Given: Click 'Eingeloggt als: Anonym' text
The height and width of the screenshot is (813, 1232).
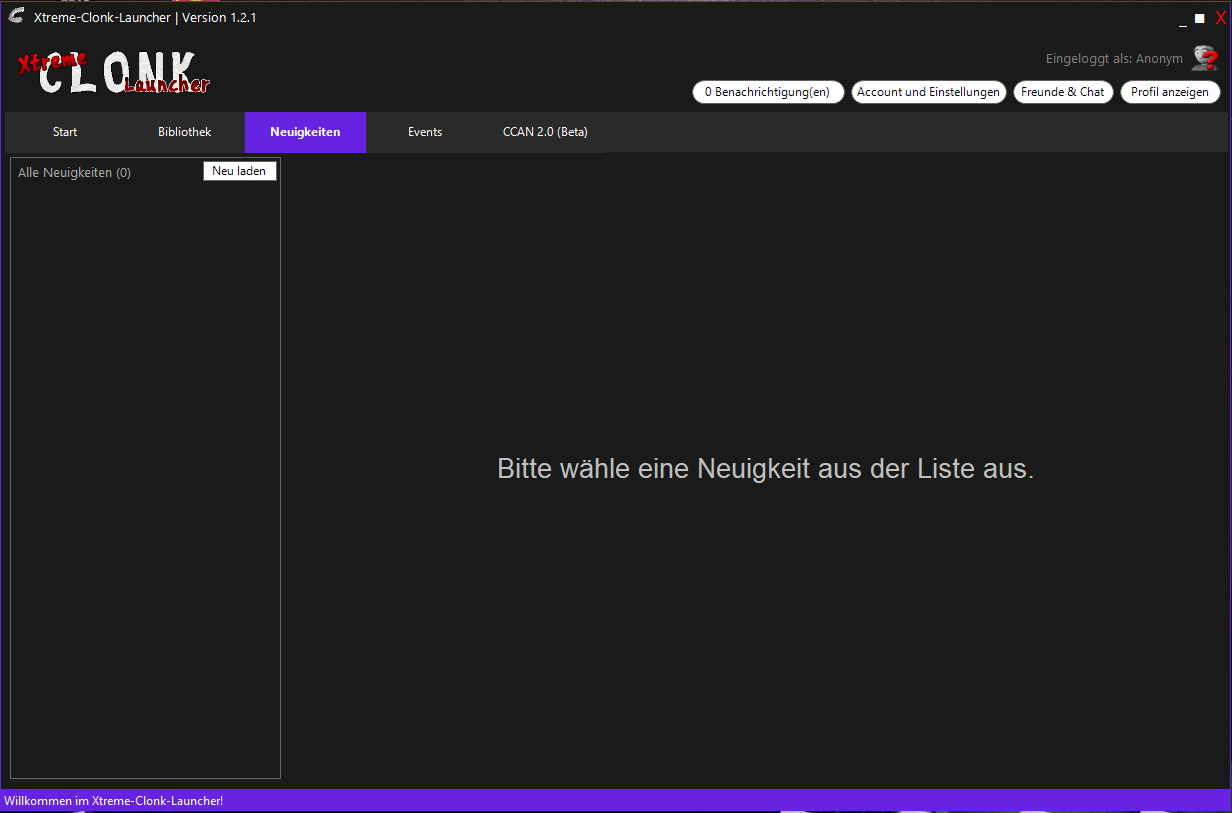Looking at the screenshot, I should click(1114, 59).
